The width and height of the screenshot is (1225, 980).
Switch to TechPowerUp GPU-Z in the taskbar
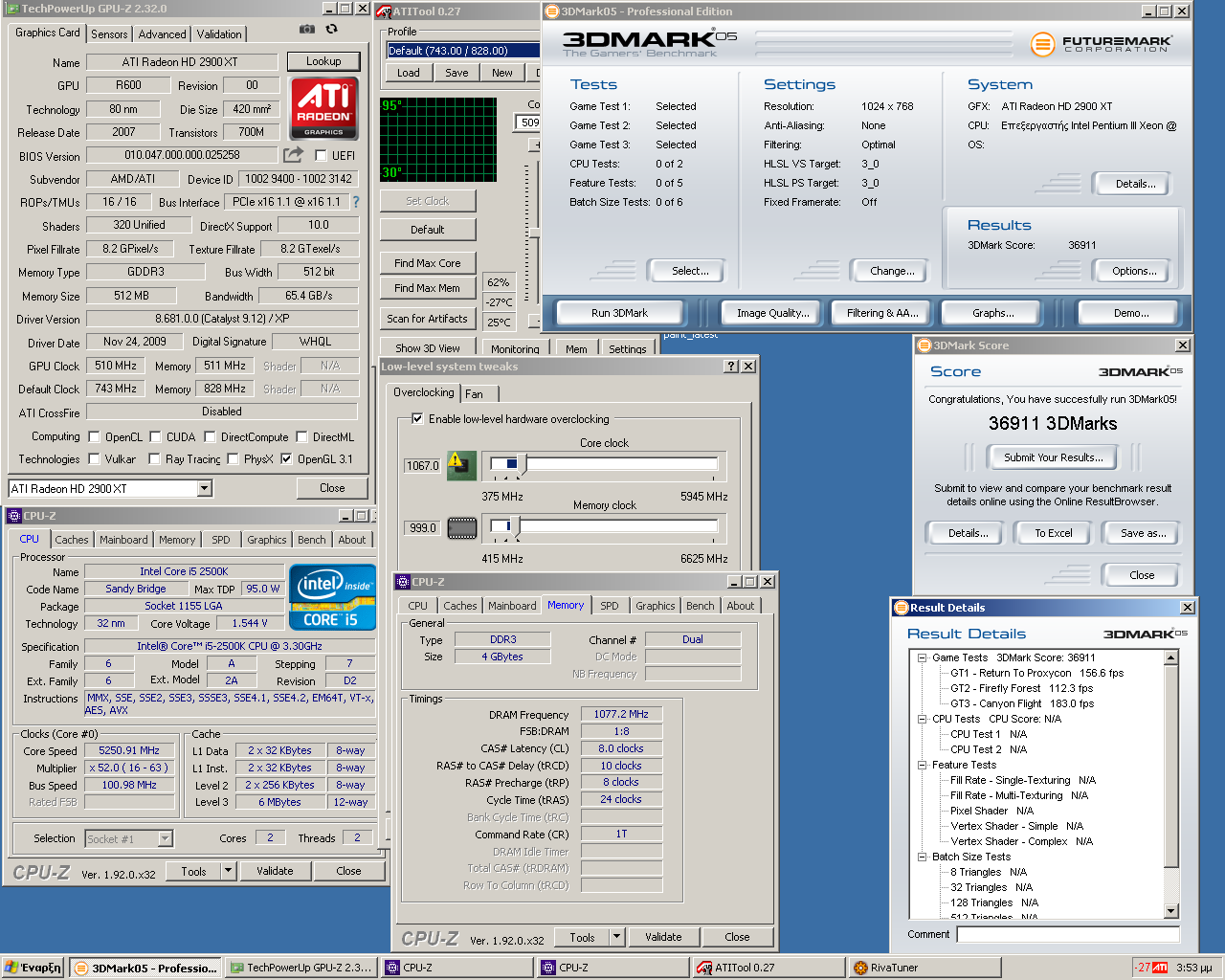[301, 968]
